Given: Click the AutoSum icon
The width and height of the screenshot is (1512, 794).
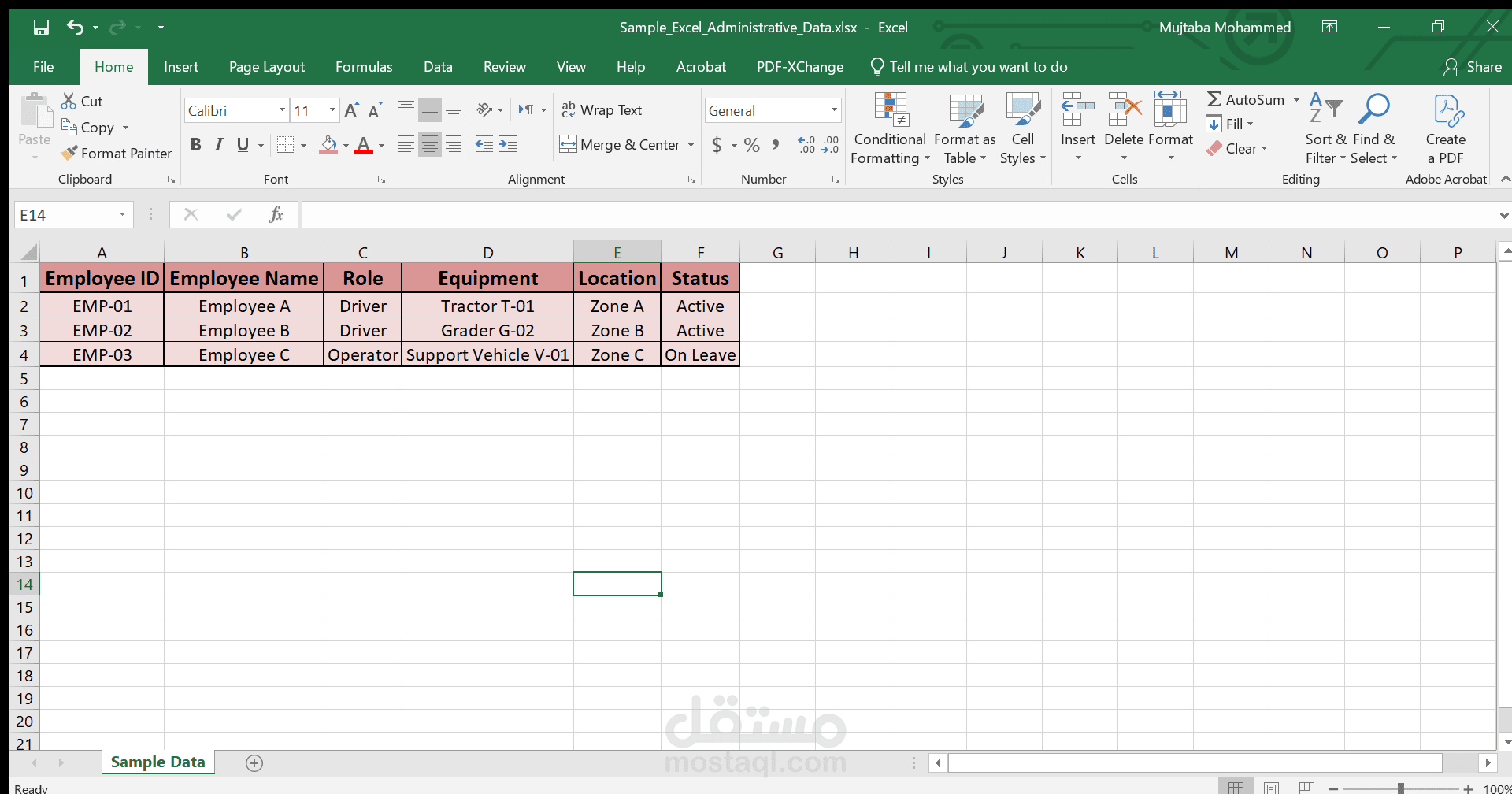Looking at the screenshot, I should click(1215, 99).
